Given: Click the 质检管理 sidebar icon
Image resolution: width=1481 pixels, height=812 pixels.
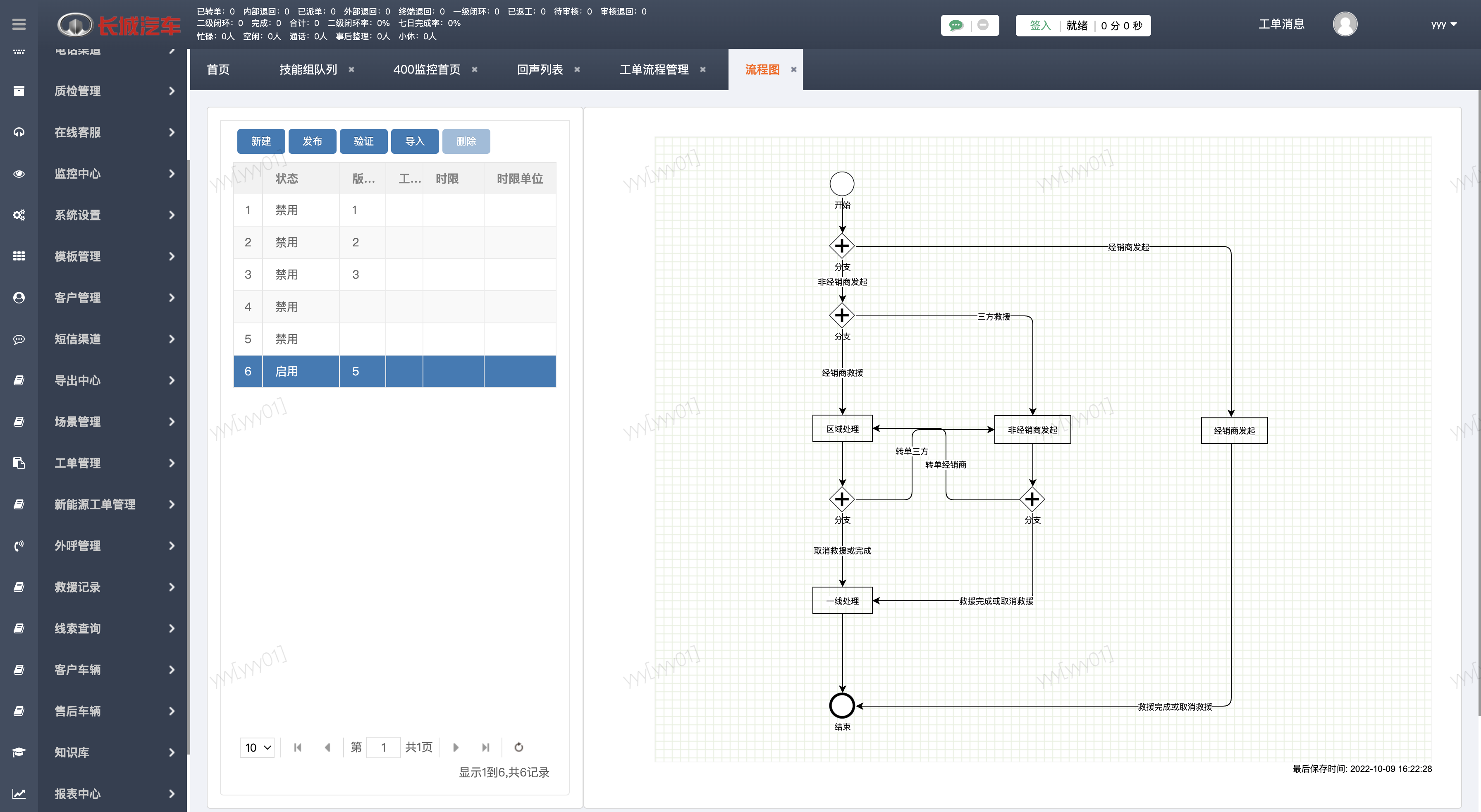Looking at the screenshot, I should pos(19,91).
